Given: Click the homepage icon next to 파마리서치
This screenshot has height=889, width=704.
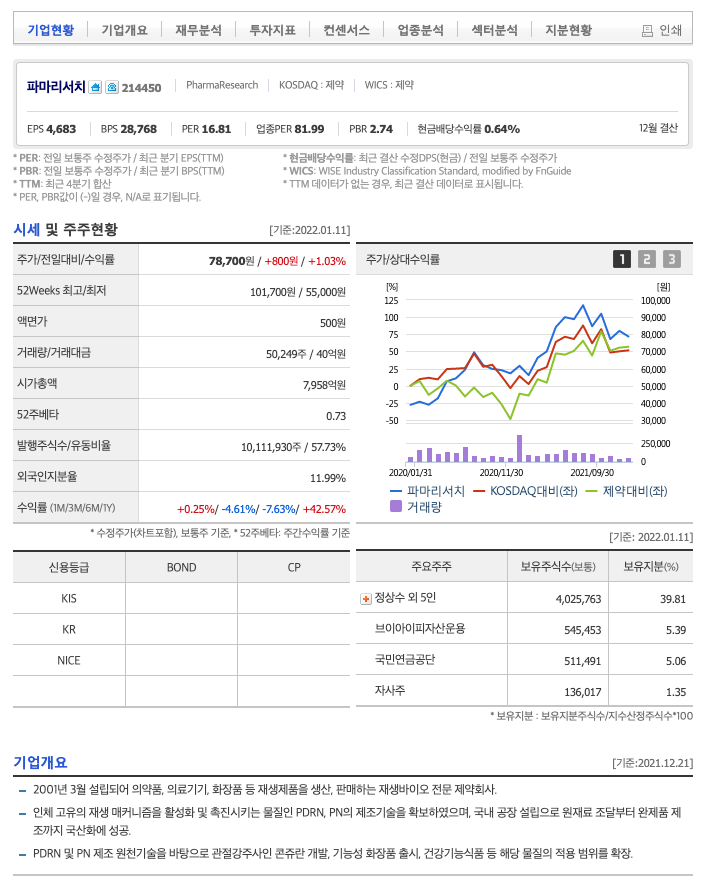Looking at the screenshot, I should (95, 87).
